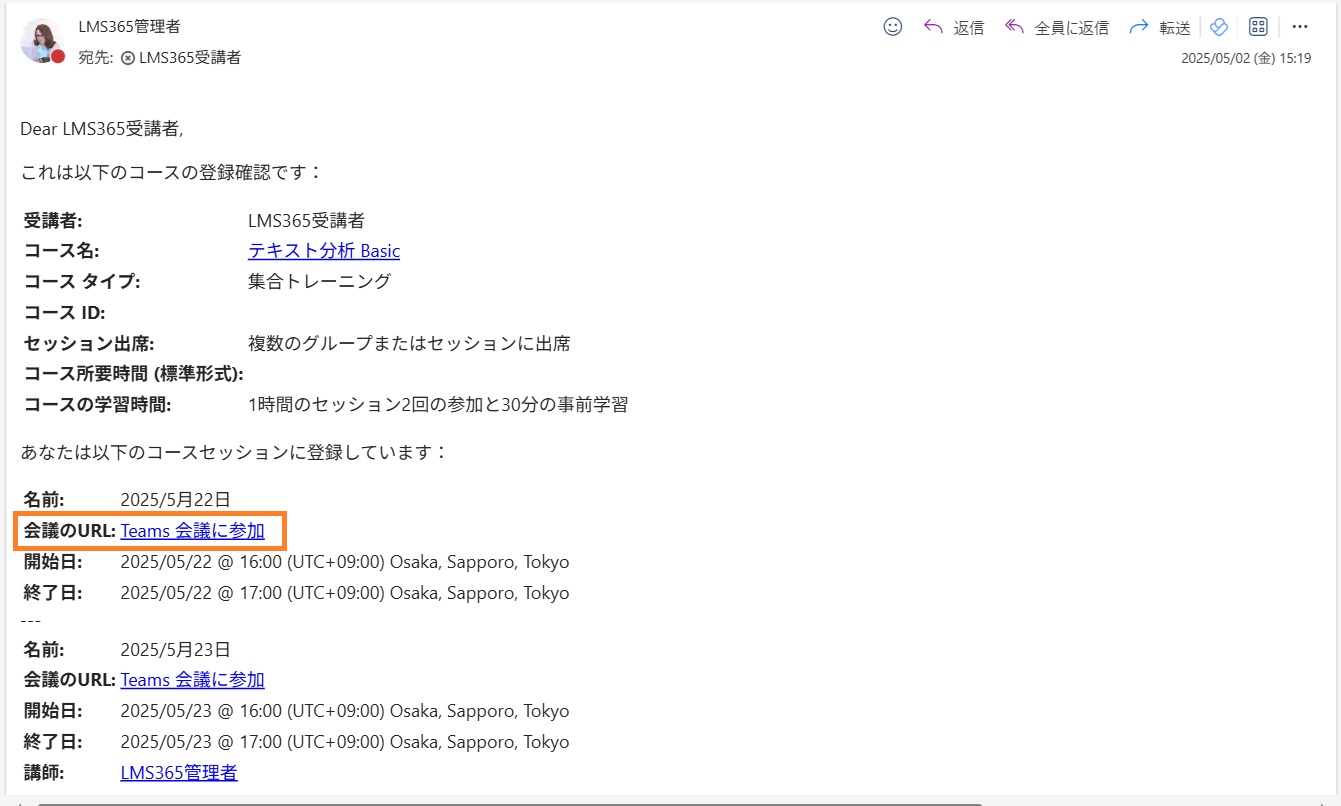This screenshot has height=806, width=1341.
Task: Click the sender name LMS365管理者 in the header
Action: point(130,27)
